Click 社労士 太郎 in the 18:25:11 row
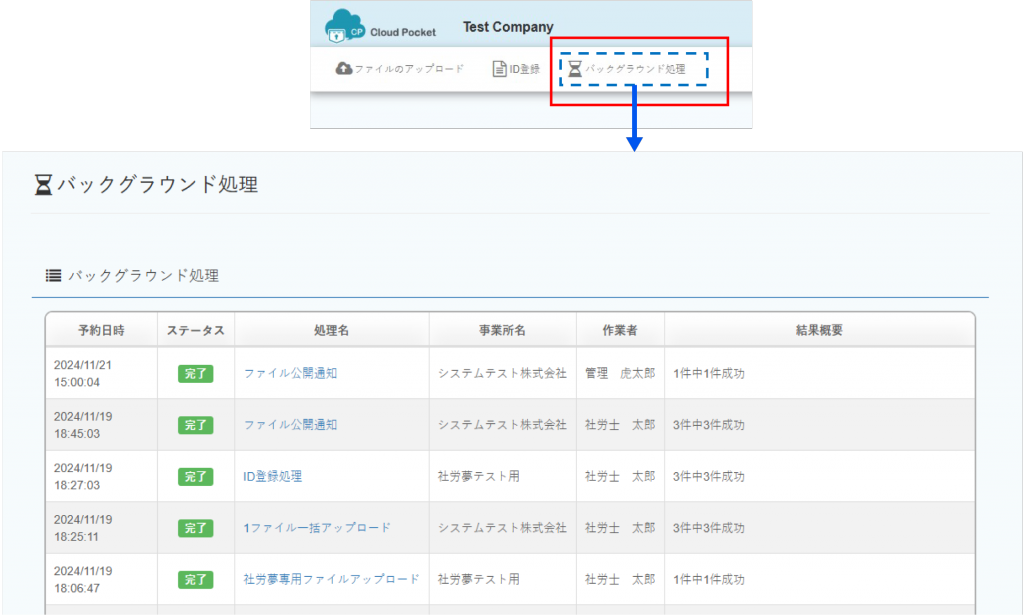1024x615 pixels. [620, 528]
